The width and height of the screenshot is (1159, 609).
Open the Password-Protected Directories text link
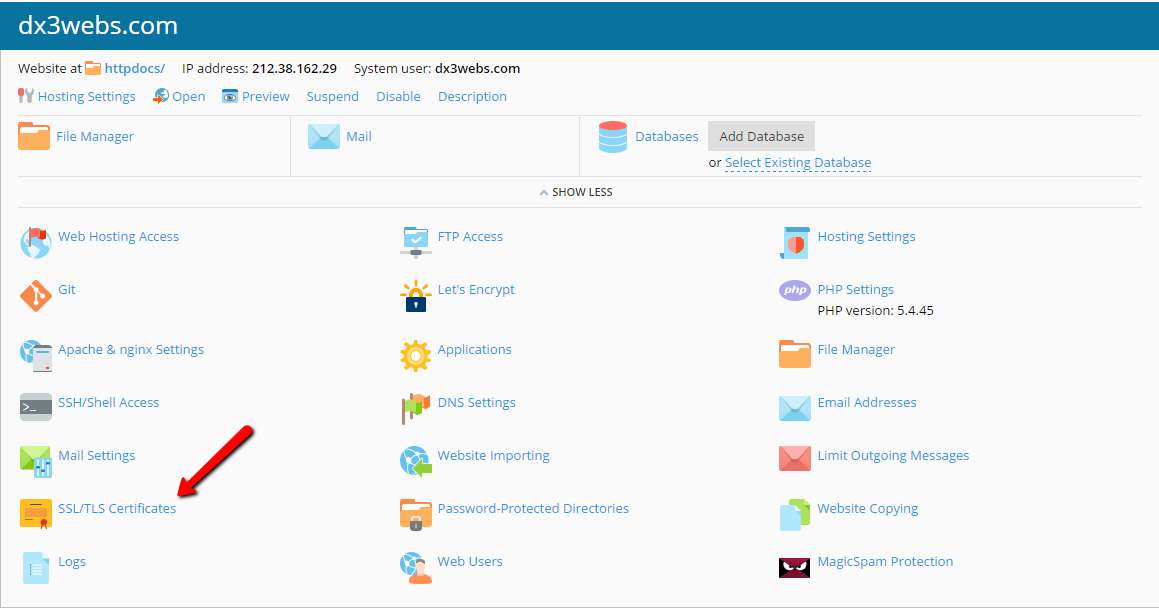tap(533, 508)
